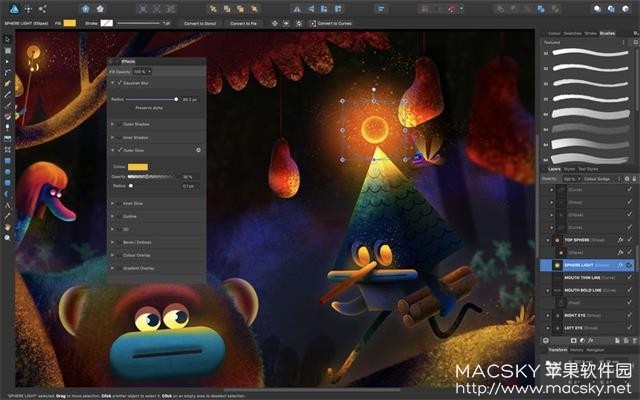Enable the Inner Glow effect checkbox
640x400 pixels.
[120, 203]
